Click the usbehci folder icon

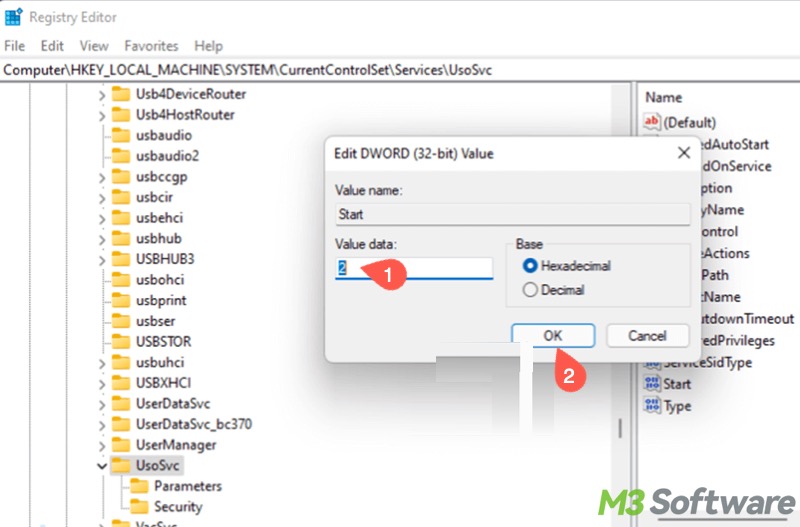tap(121, 218)
